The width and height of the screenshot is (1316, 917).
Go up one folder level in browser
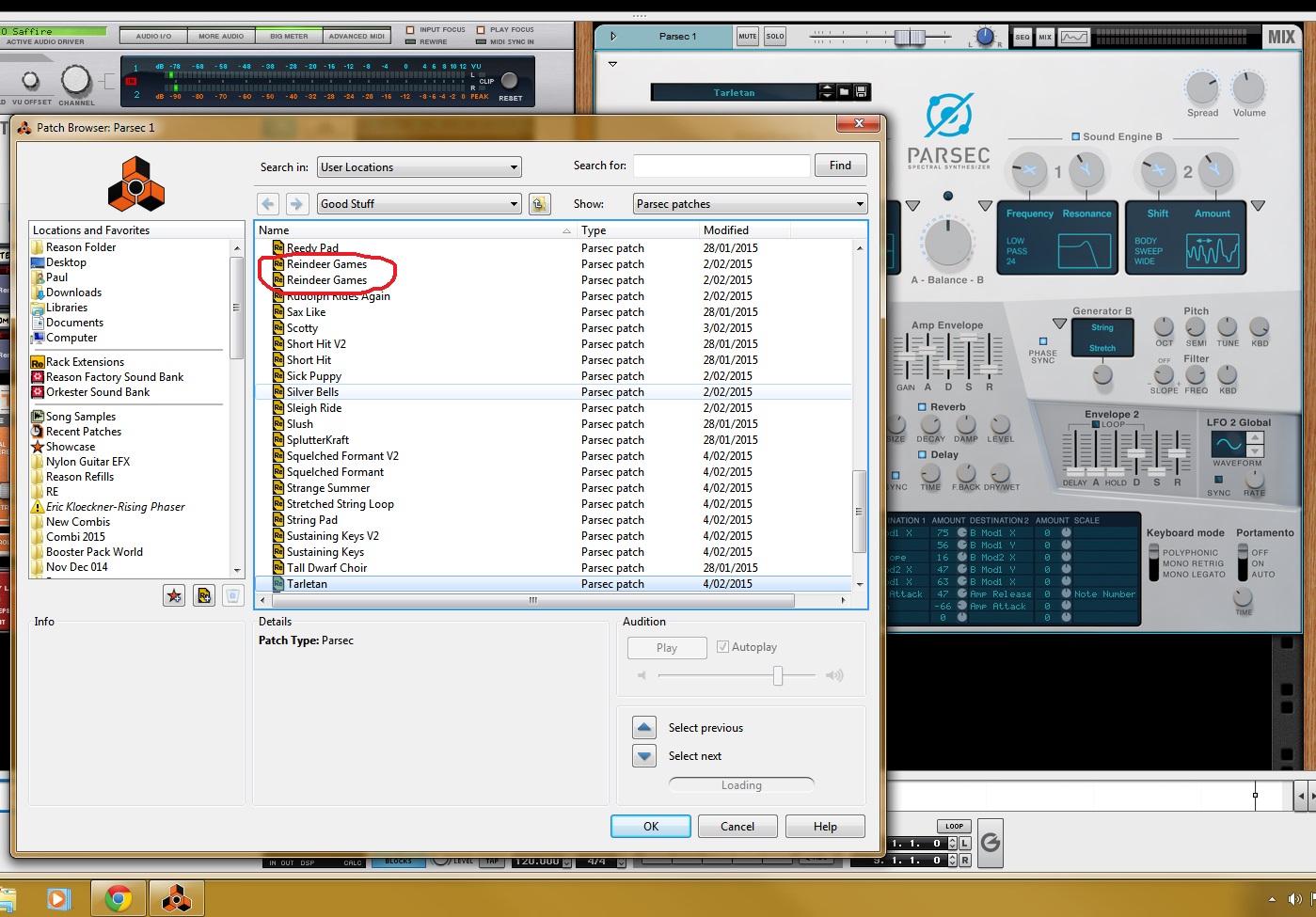point(539,204)
